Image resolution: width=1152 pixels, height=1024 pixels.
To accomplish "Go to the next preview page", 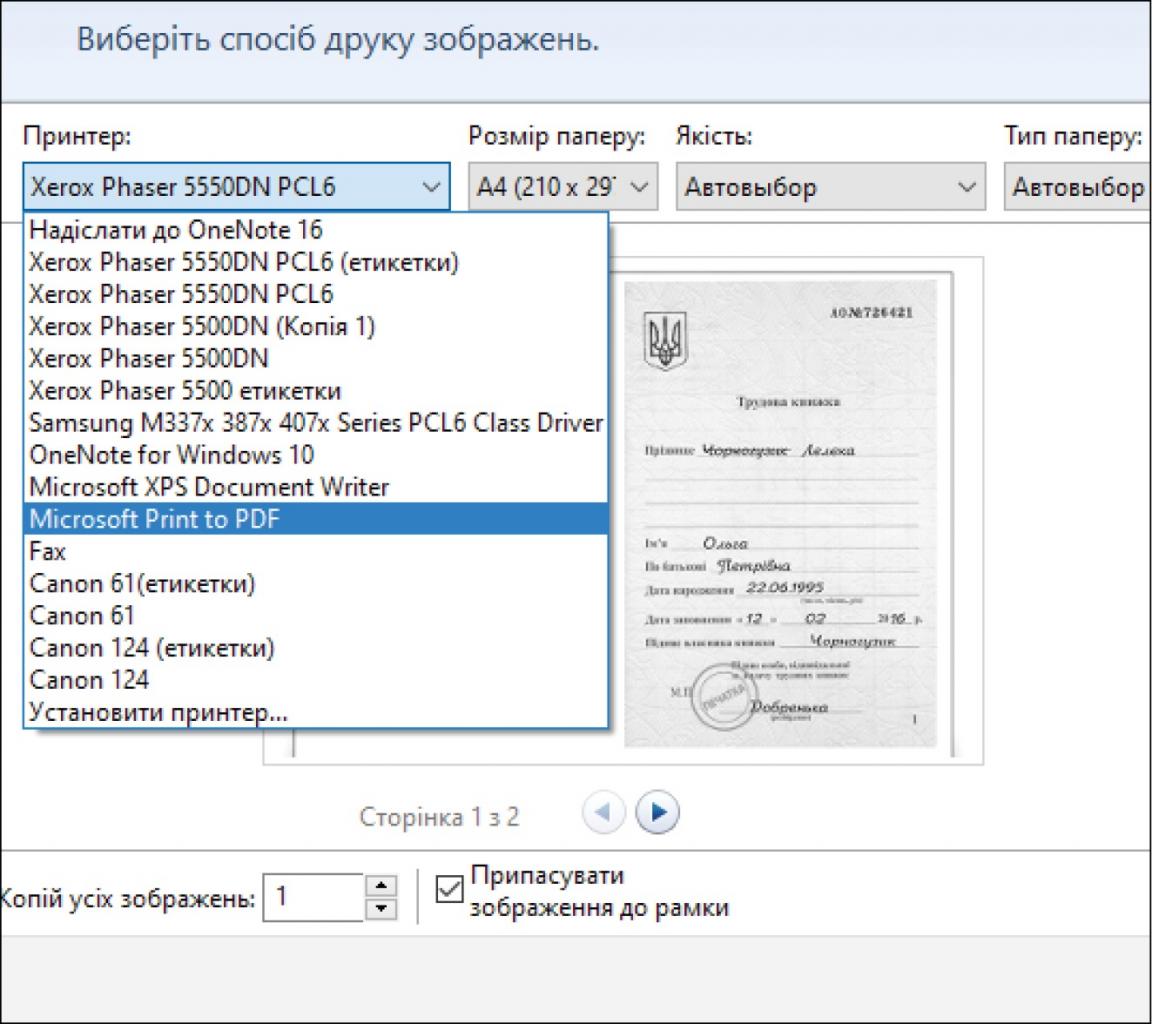I will click(x=657, y=812).
